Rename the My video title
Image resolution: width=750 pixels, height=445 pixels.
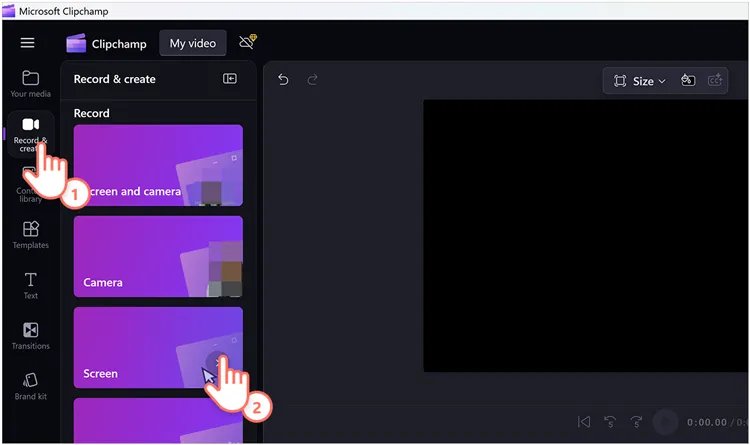pyautogui.click(x=193, y=43)
